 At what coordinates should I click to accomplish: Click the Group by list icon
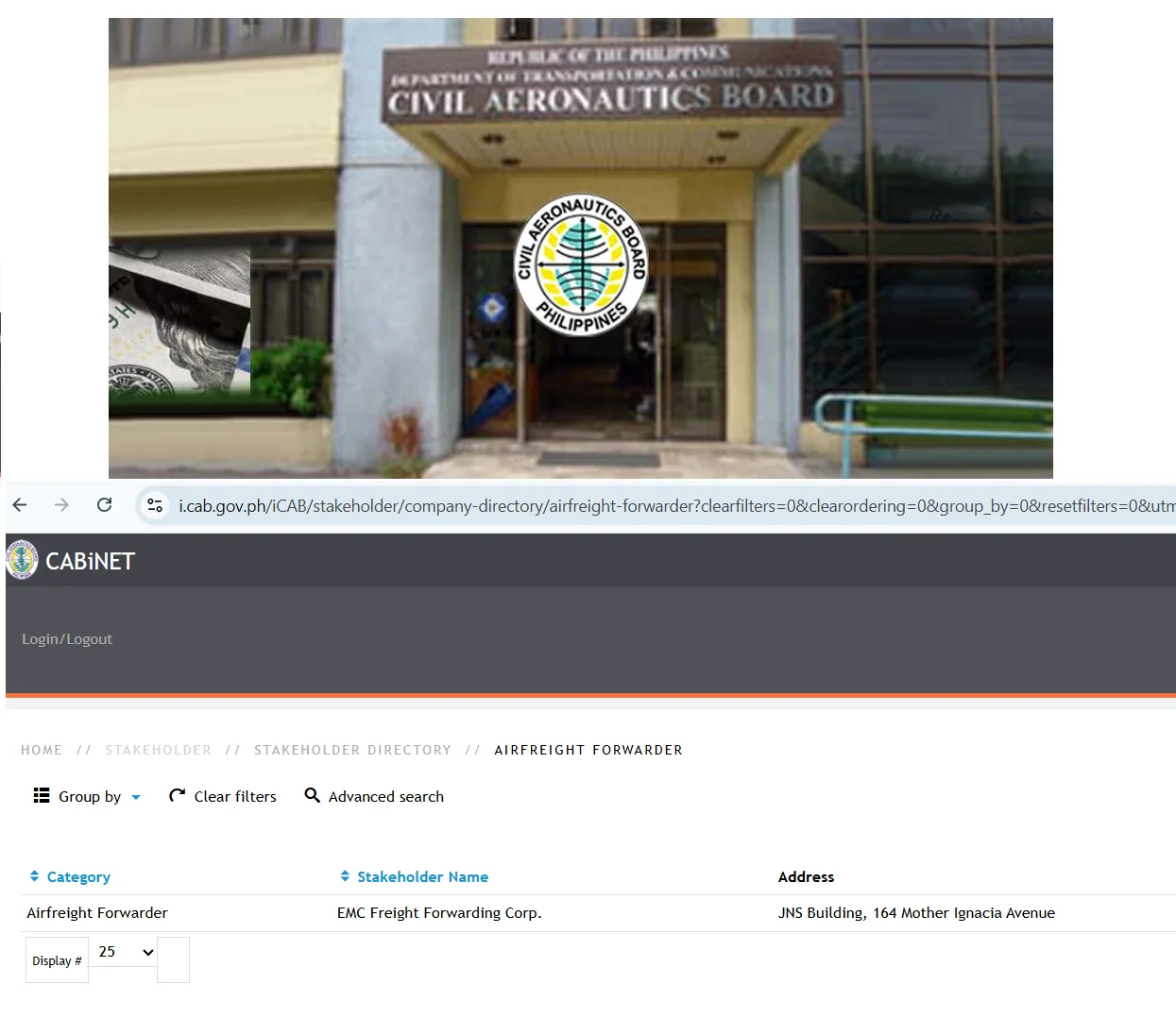42,795
